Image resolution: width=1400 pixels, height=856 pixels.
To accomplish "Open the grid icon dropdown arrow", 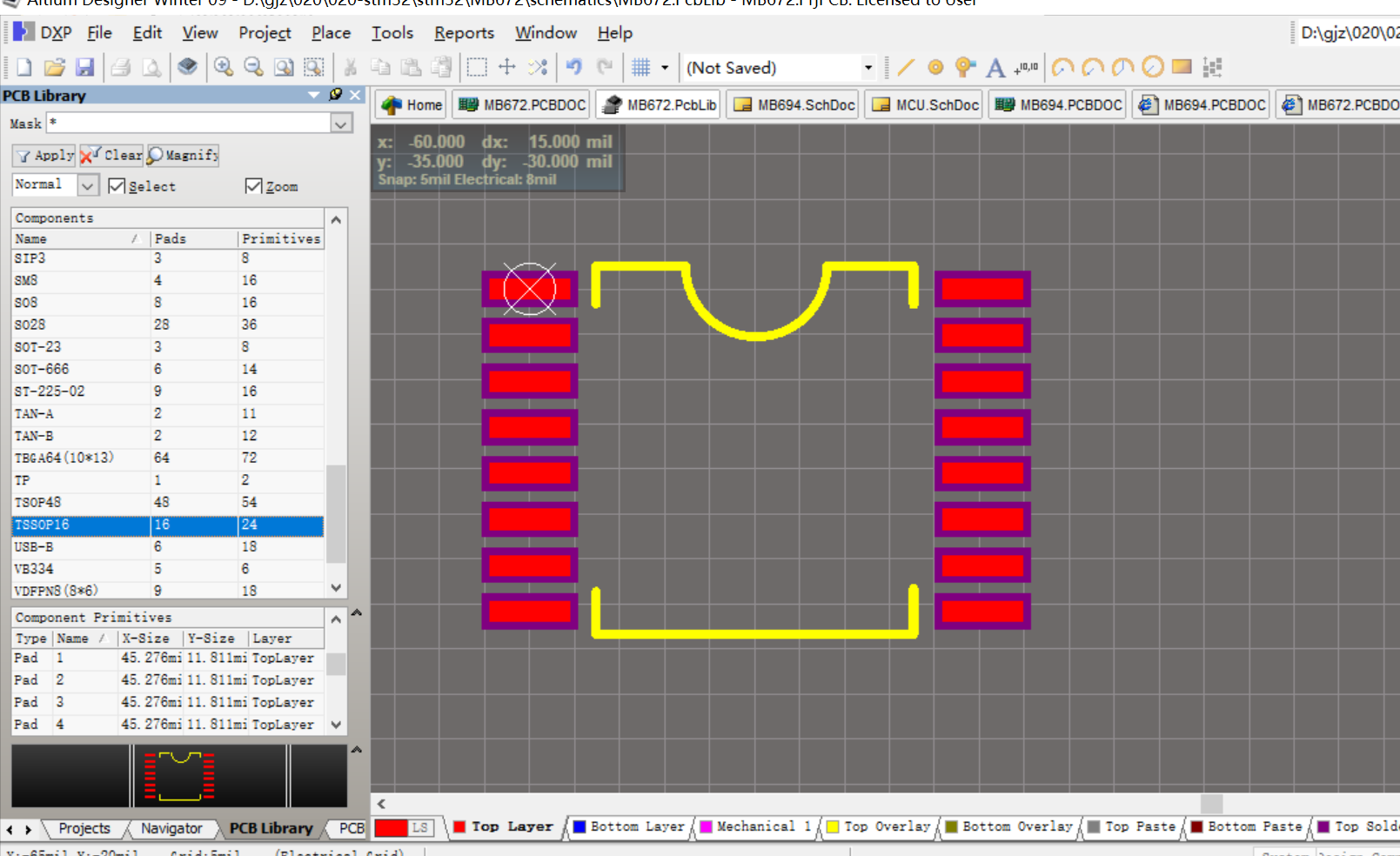I will point(665,67).
